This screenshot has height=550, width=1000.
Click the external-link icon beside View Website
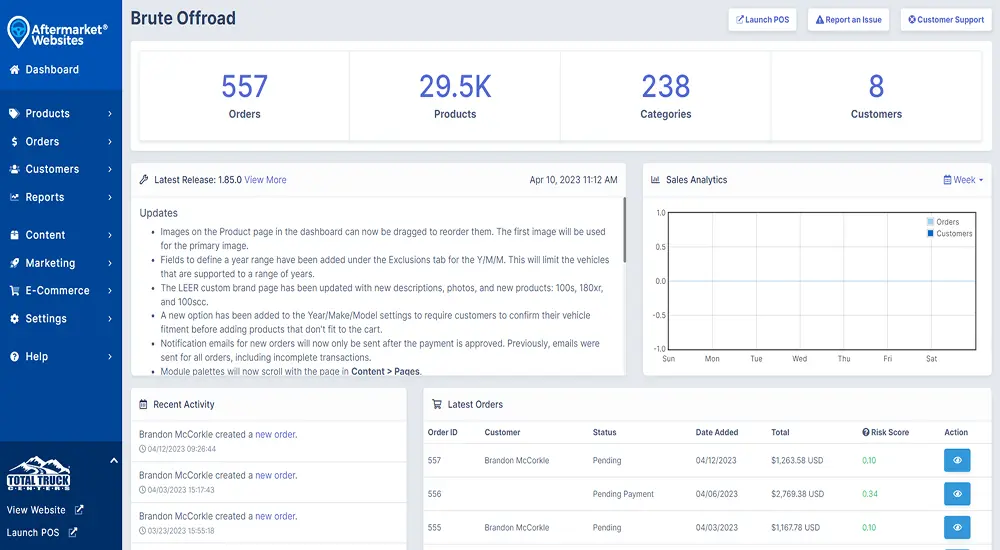pyautogui.click(x=79, y=510)
